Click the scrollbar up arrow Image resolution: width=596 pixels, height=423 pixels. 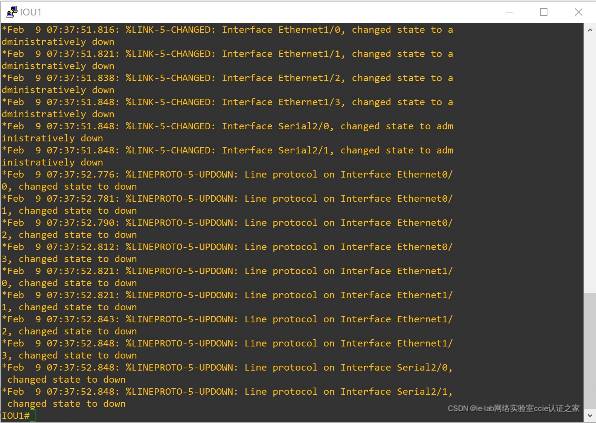pyautogui.click(x=590, y=29)
